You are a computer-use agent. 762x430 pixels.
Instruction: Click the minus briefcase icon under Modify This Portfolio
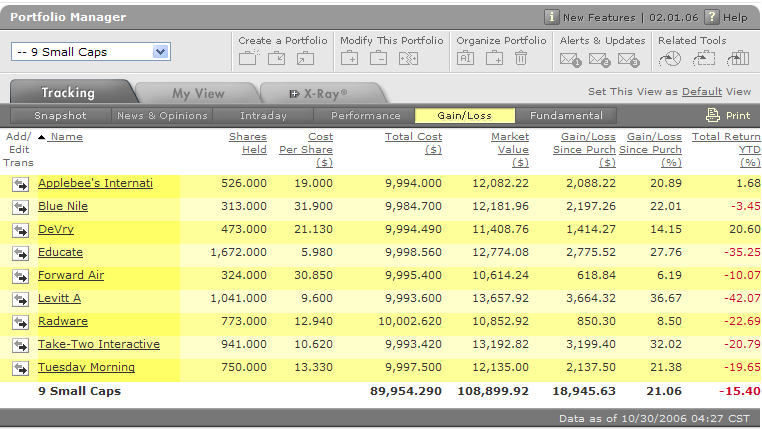(x=378, y=59)
